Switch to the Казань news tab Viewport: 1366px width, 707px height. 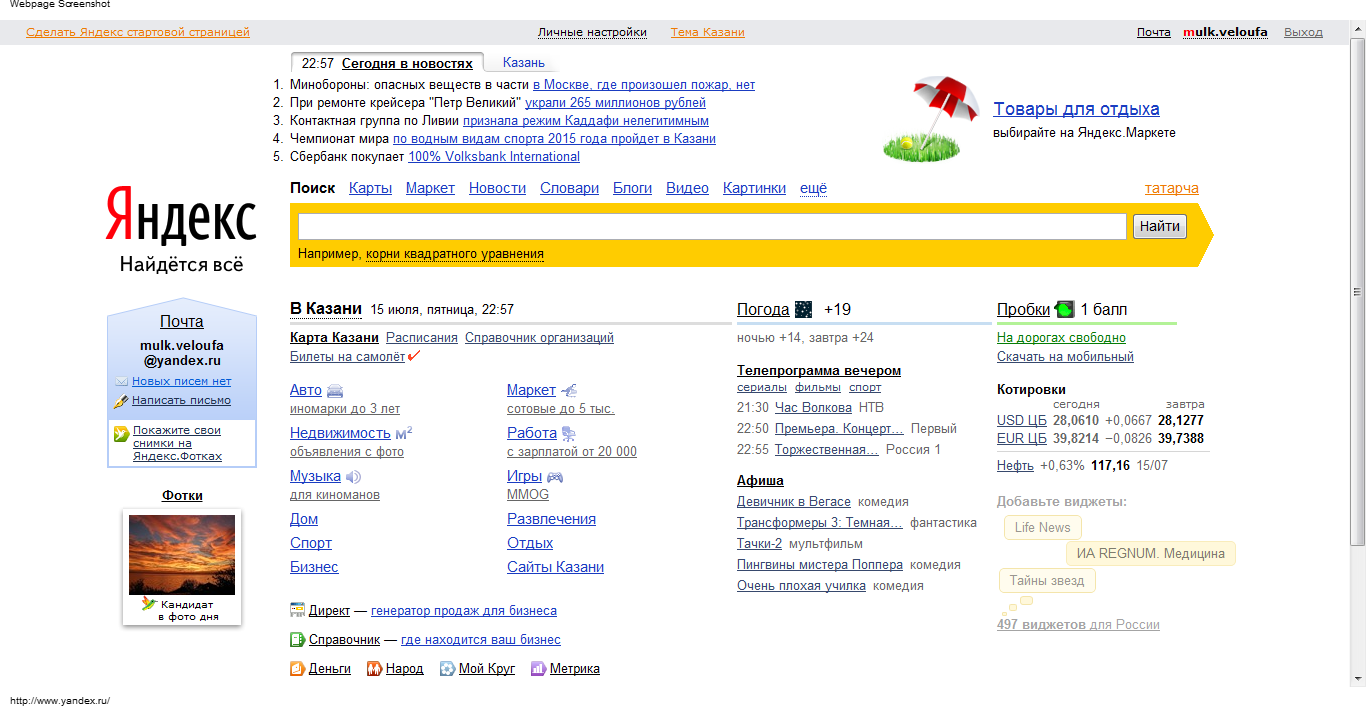coord(524,62)
